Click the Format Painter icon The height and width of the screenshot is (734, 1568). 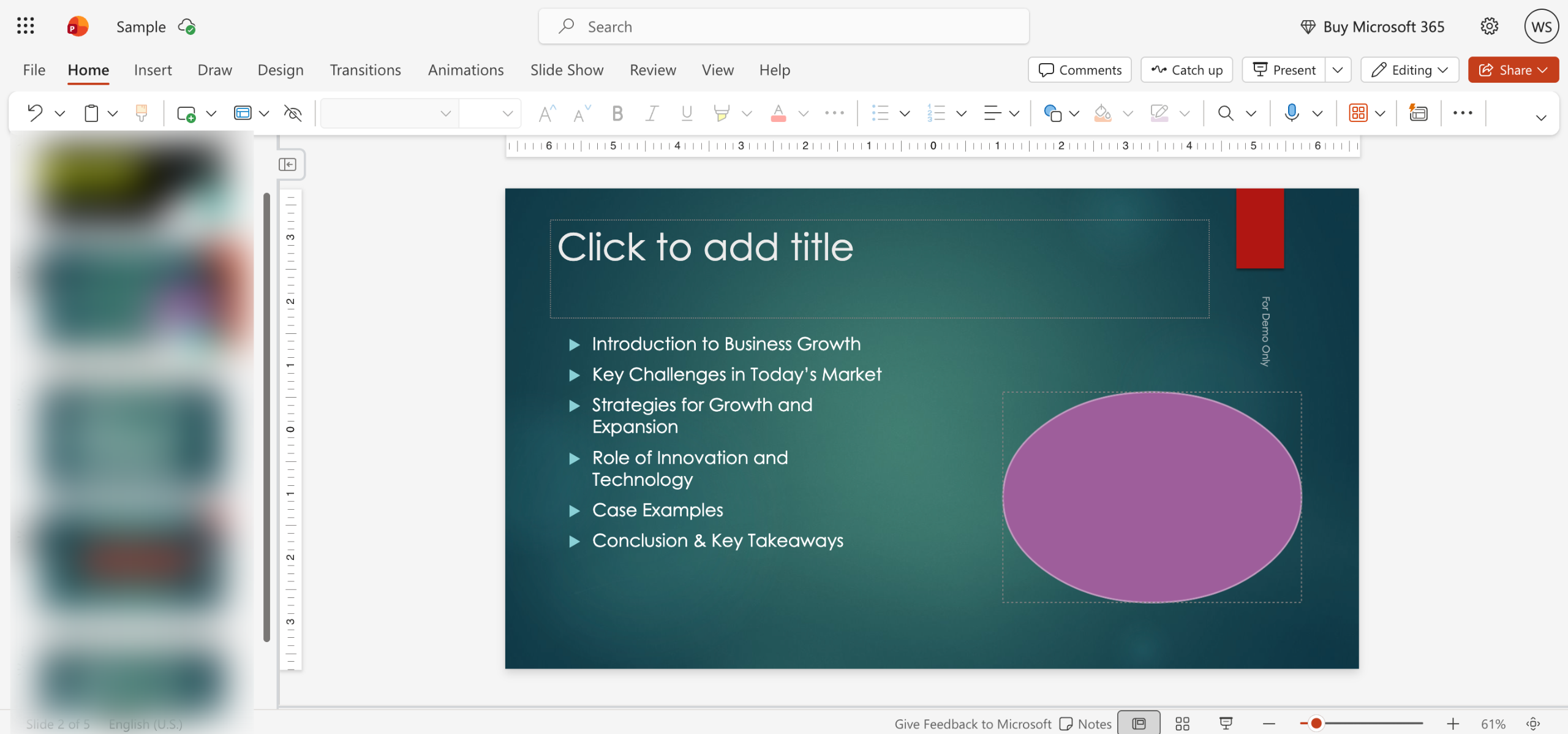click(141, 113)
